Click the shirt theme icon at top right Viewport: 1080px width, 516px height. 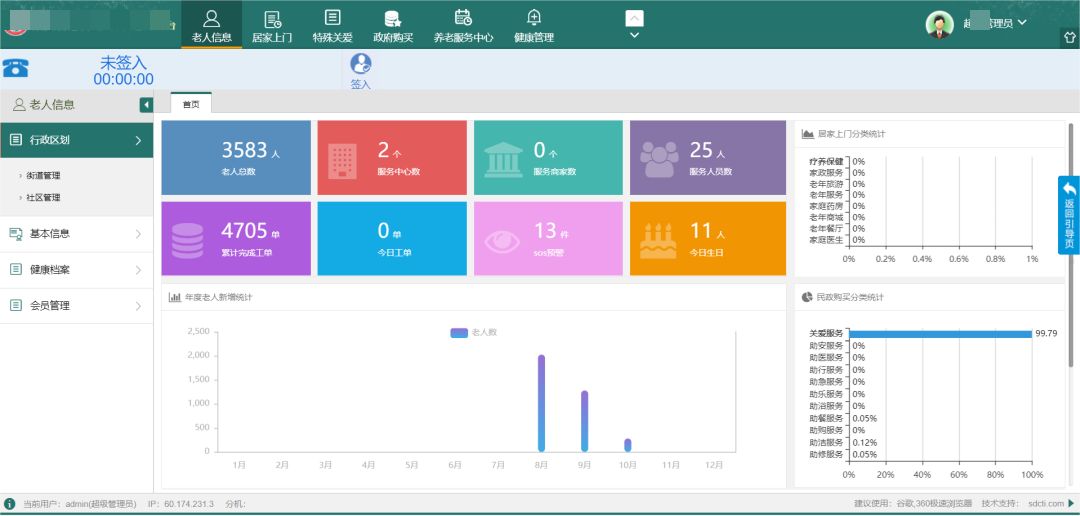pyautogui.click(x=1068, y=37)
